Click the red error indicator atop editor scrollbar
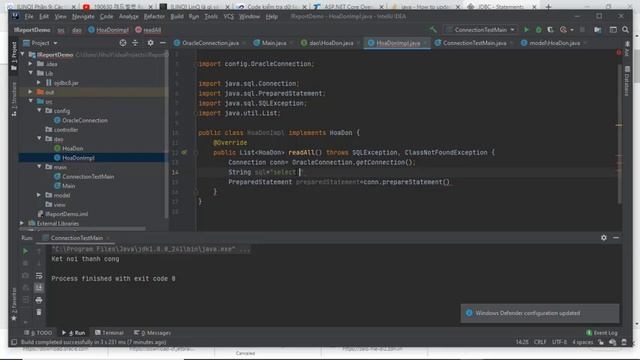The height and width of the screenshot is (360, 640). tap(619, 53)
